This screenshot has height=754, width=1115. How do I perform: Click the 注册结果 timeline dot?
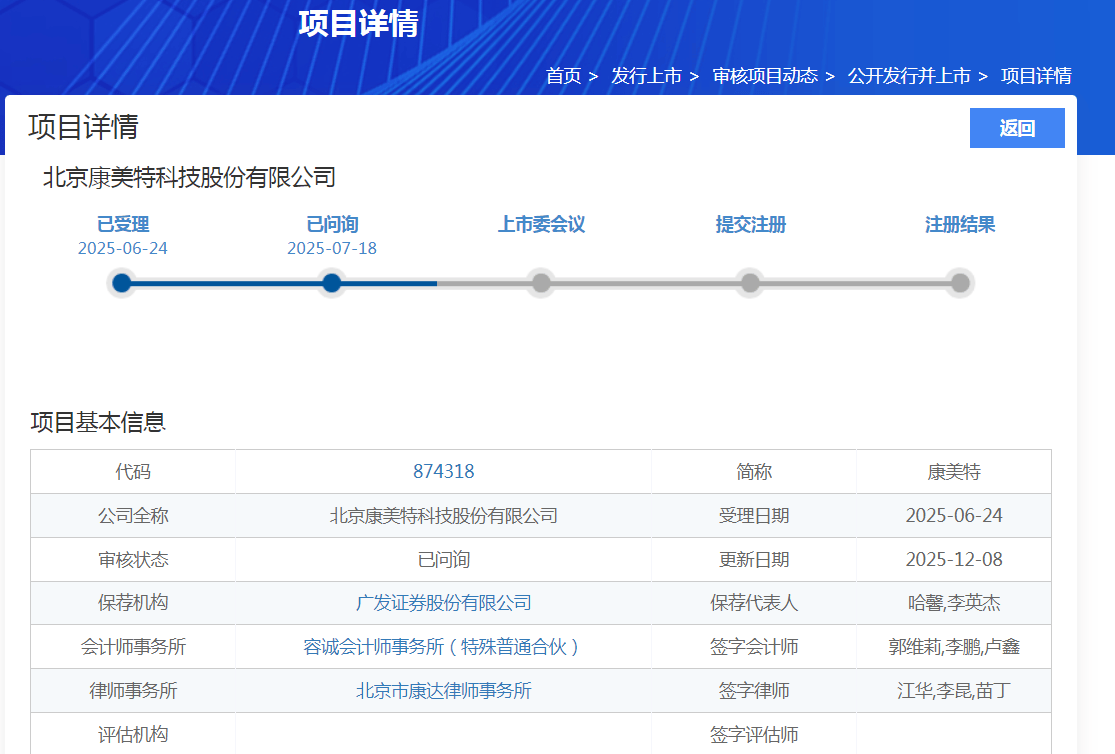coord(960,283)
